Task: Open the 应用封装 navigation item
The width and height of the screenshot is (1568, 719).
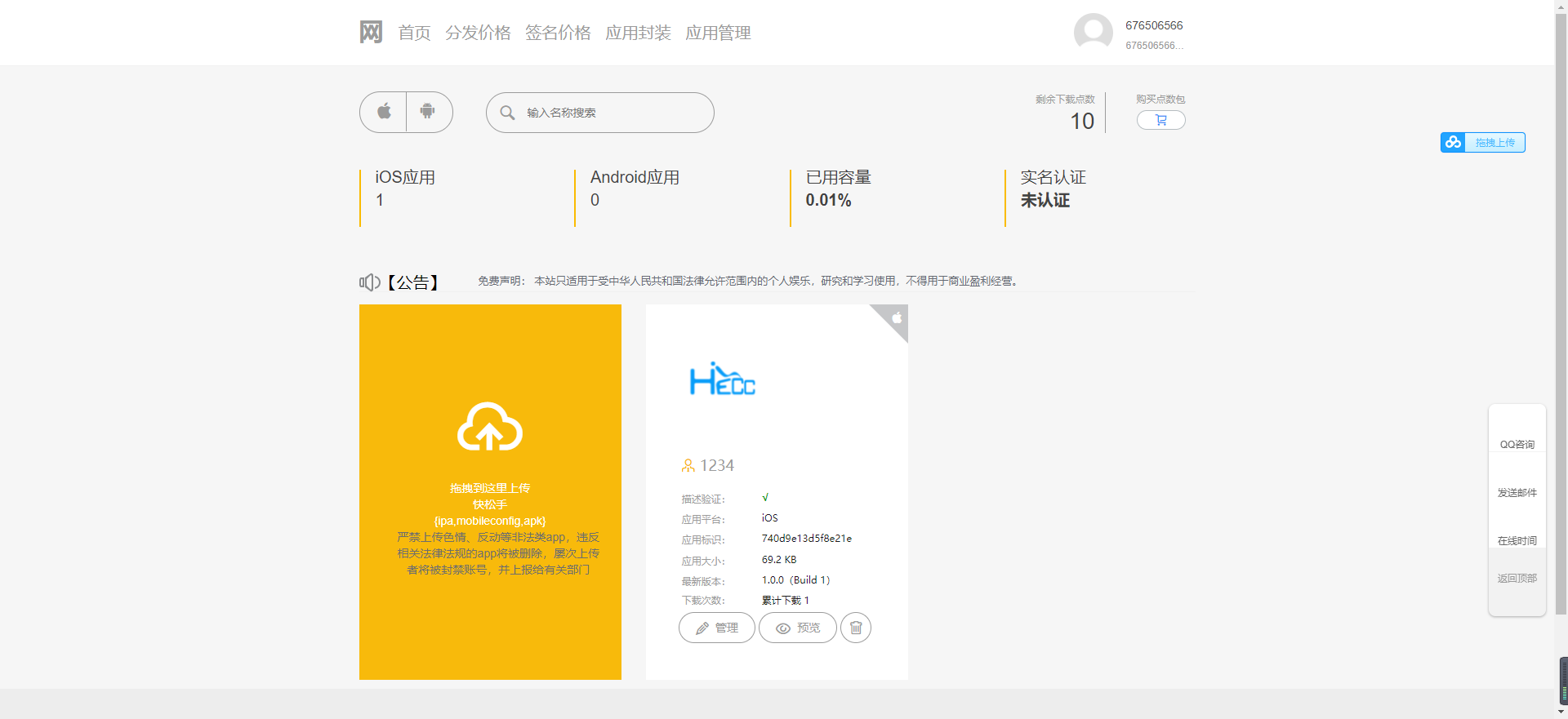Action: point(638,33)
